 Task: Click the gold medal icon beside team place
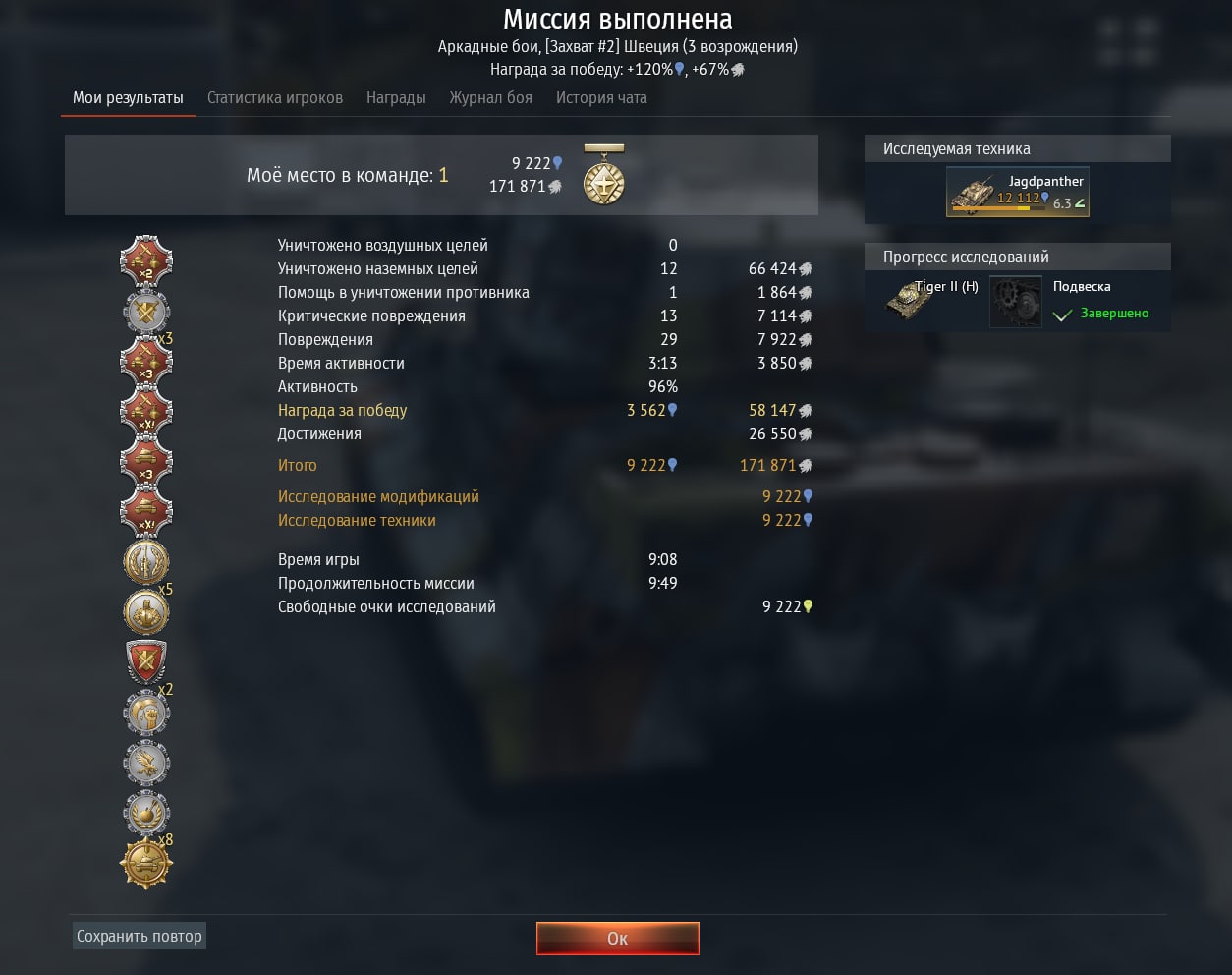pos(603,175)
